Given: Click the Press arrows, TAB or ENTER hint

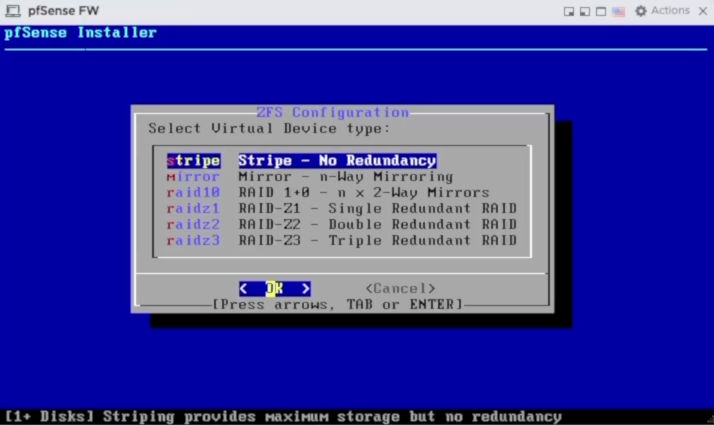Looking at the screenshot, I should pyautogui.click(x=338, y=304).
